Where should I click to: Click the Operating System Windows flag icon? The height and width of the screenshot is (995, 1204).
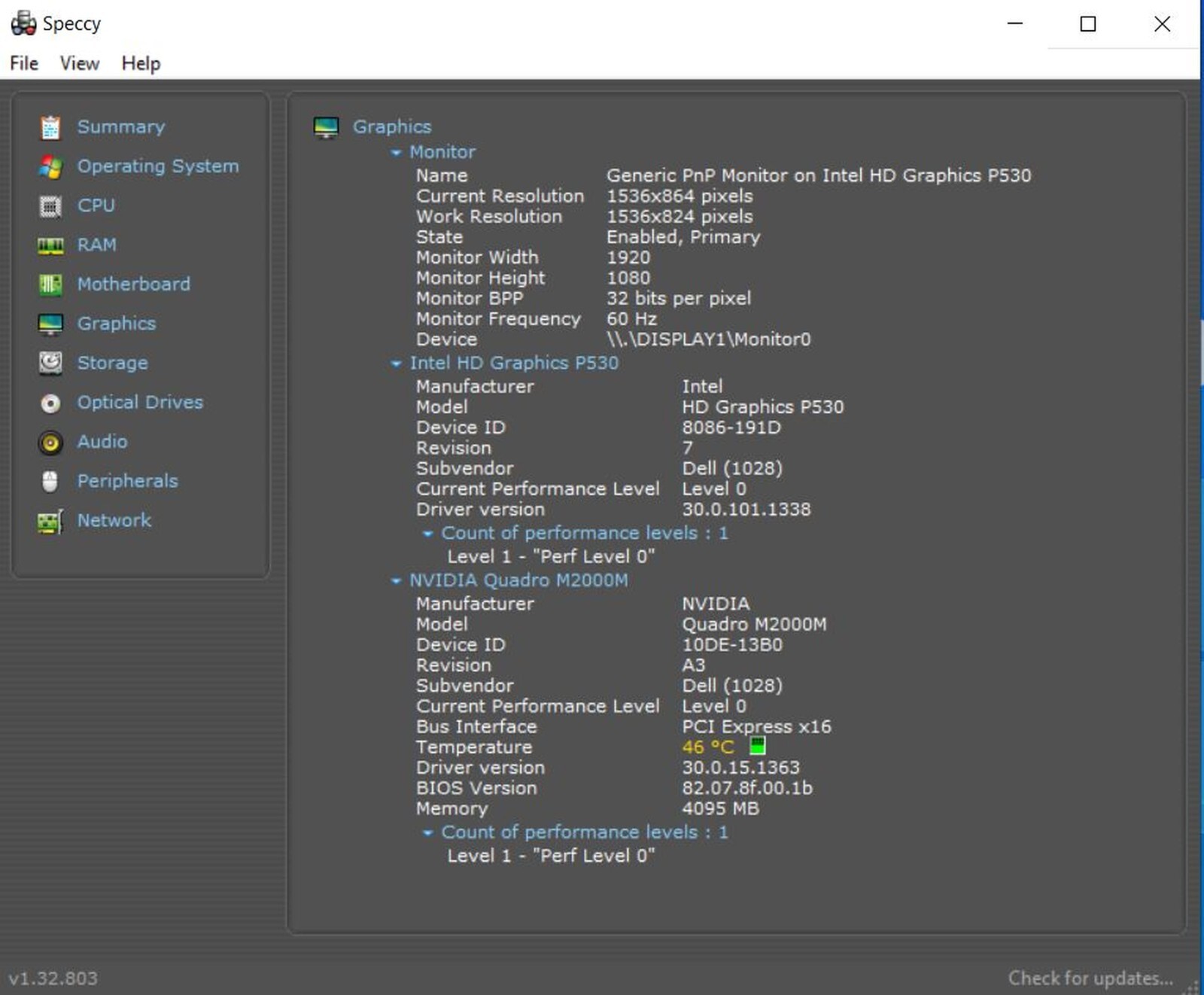[50, 167]
